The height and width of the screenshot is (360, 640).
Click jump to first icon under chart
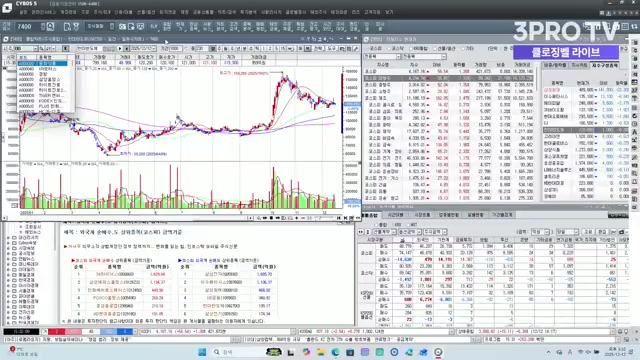click(x=339, y=218)
